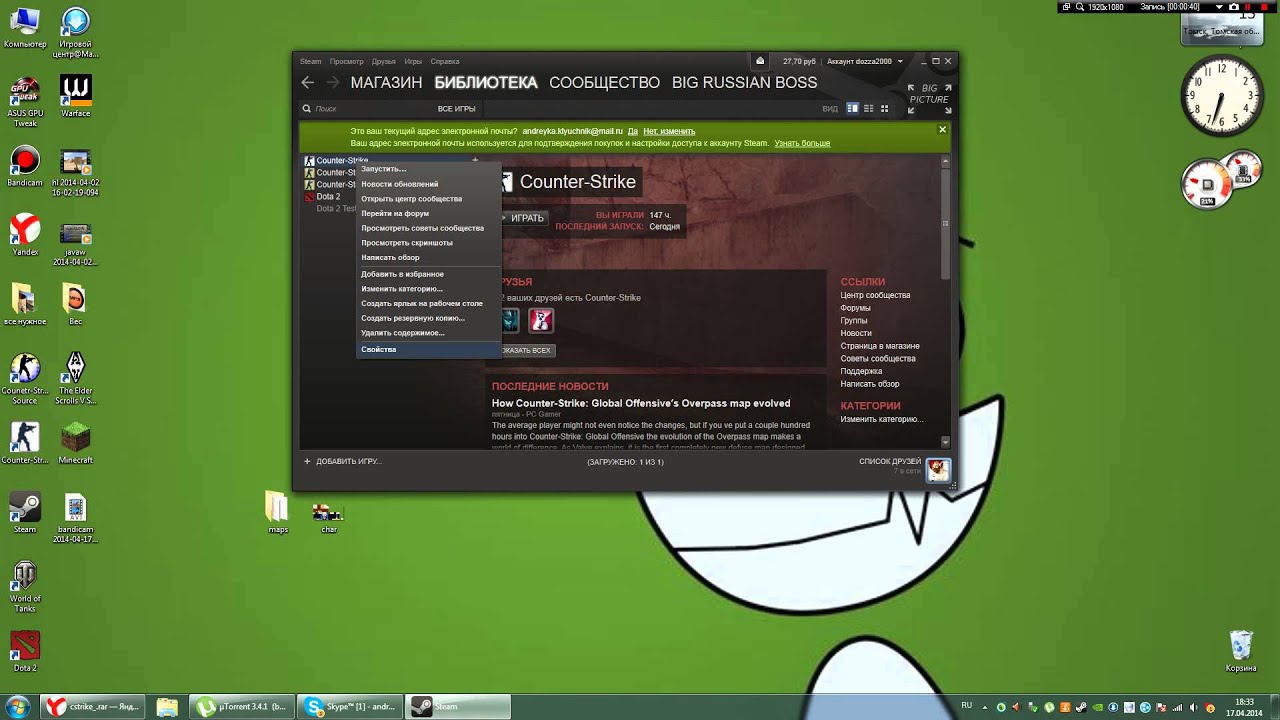The image size is (1280, 720).
Task: Choose Перейти на форум in context menu
Action: 428,213
